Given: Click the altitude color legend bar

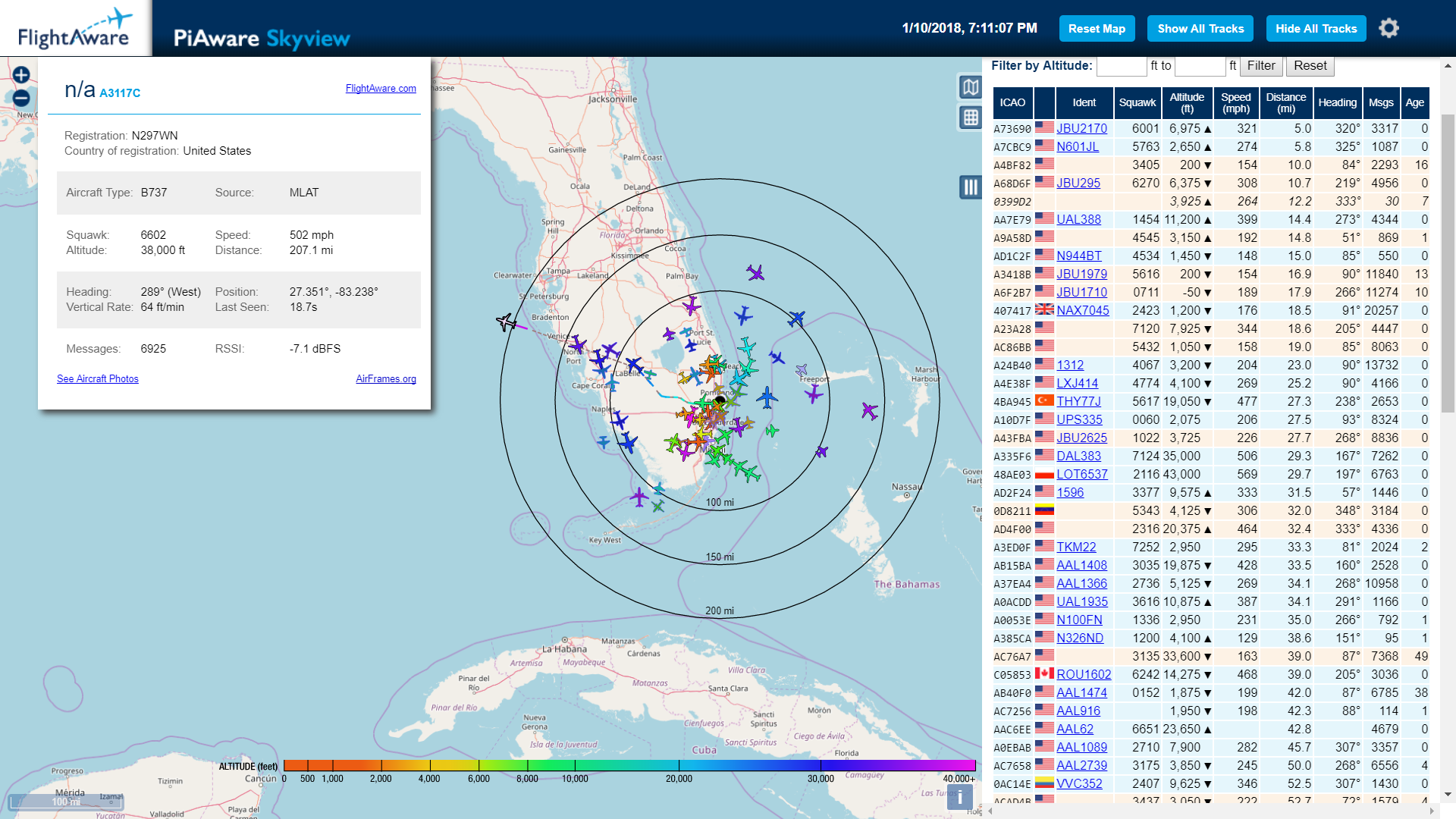Looking at the screenshot, I should pos(629,765).
